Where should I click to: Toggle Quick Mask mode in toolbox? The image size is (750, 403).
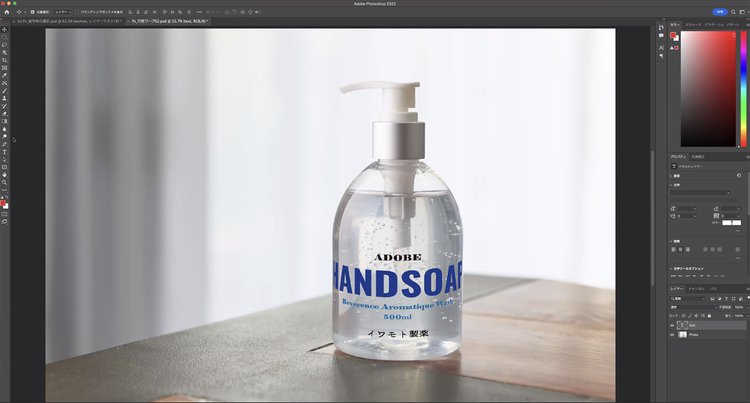click(x=5, y=215)
